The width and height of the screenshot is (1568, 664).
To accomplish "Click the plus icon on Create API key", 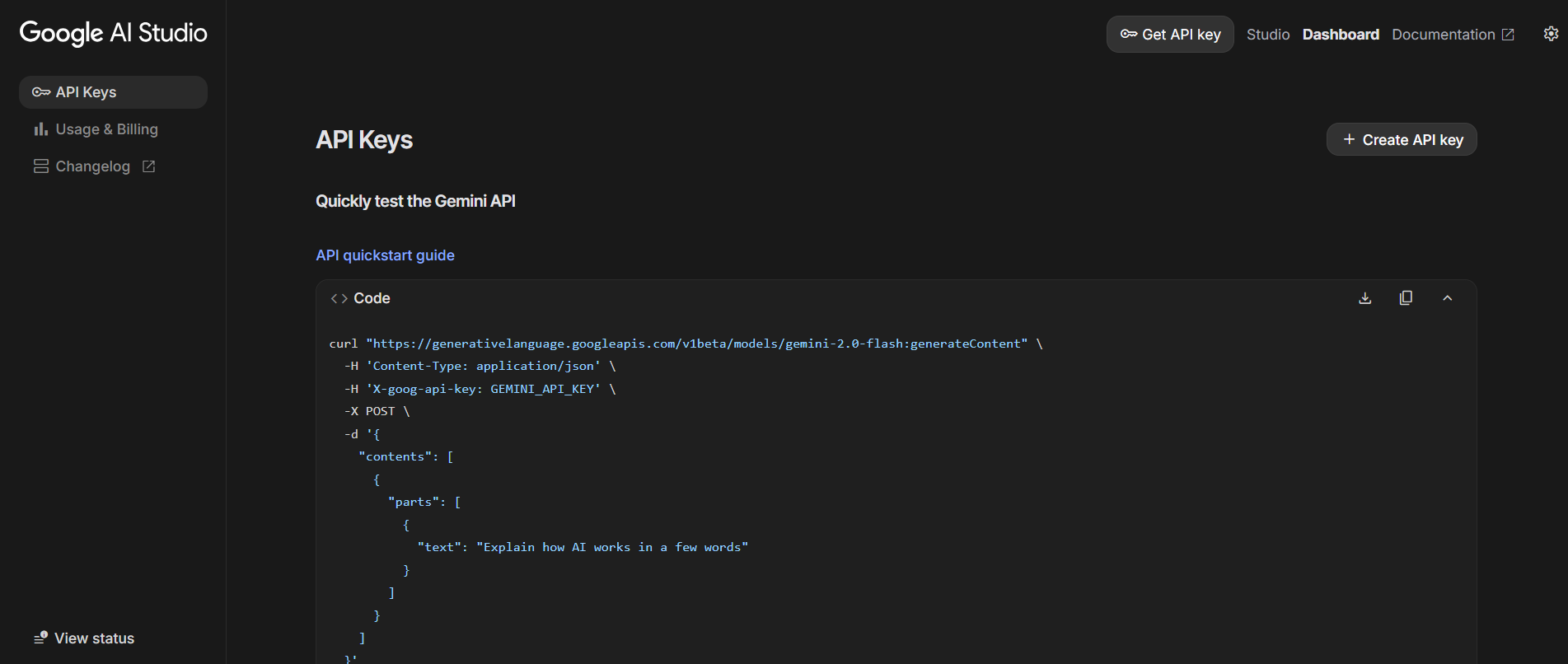I will 1349,139.
